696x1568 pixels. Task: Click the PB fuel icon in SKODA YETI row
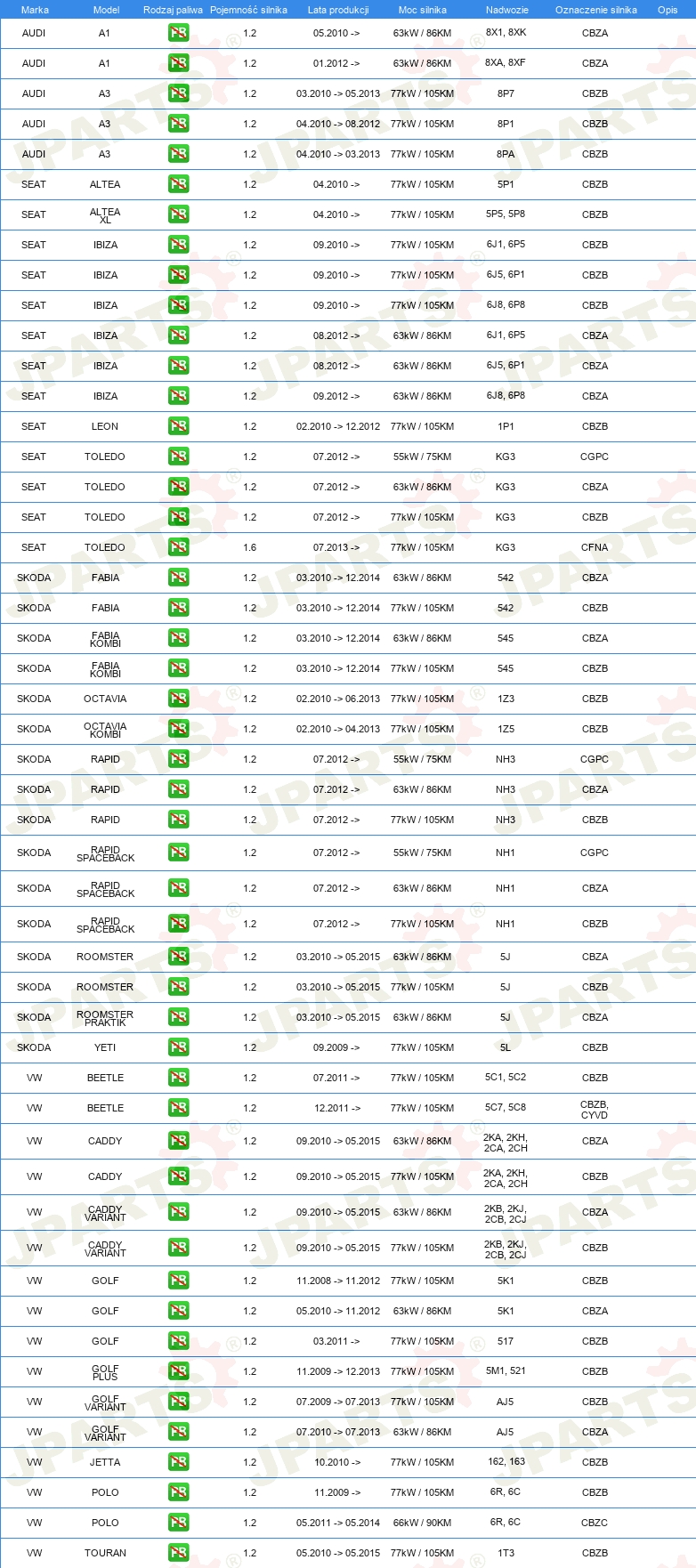coord(178,1047)
